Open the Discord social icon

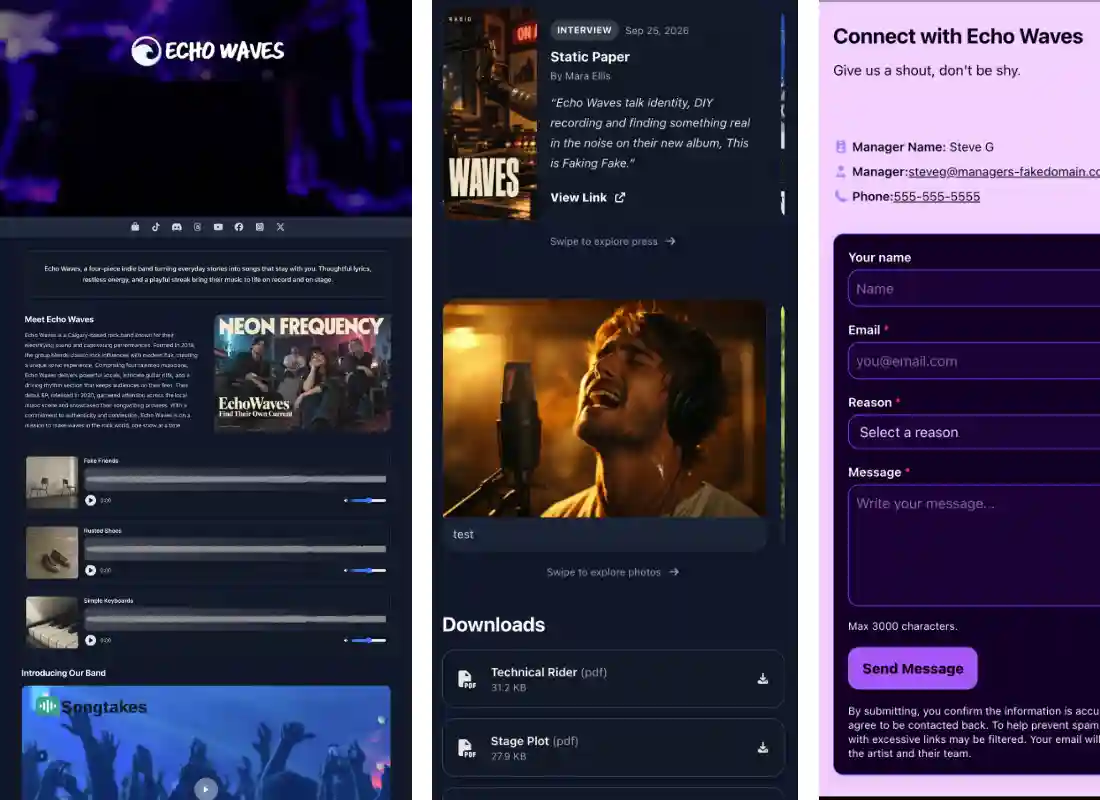tap(177, 227)
